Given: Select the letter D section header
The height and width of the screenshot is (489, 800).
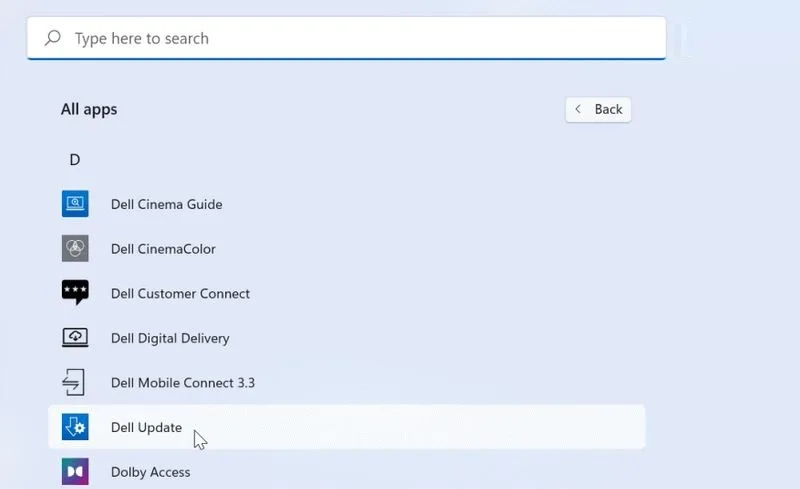Looking at the screenshot, I should point(74,160).
